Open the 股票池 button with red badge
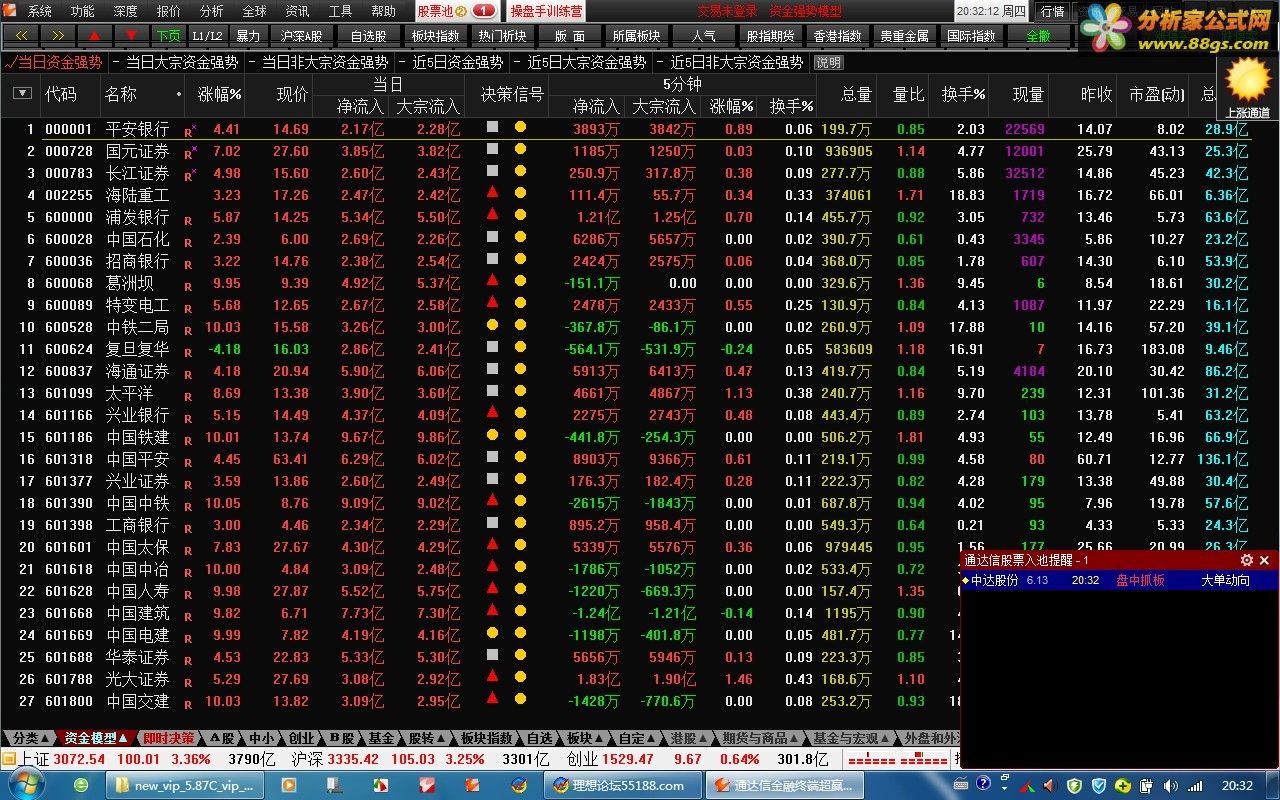1280x800 pixels. [456, 11]
